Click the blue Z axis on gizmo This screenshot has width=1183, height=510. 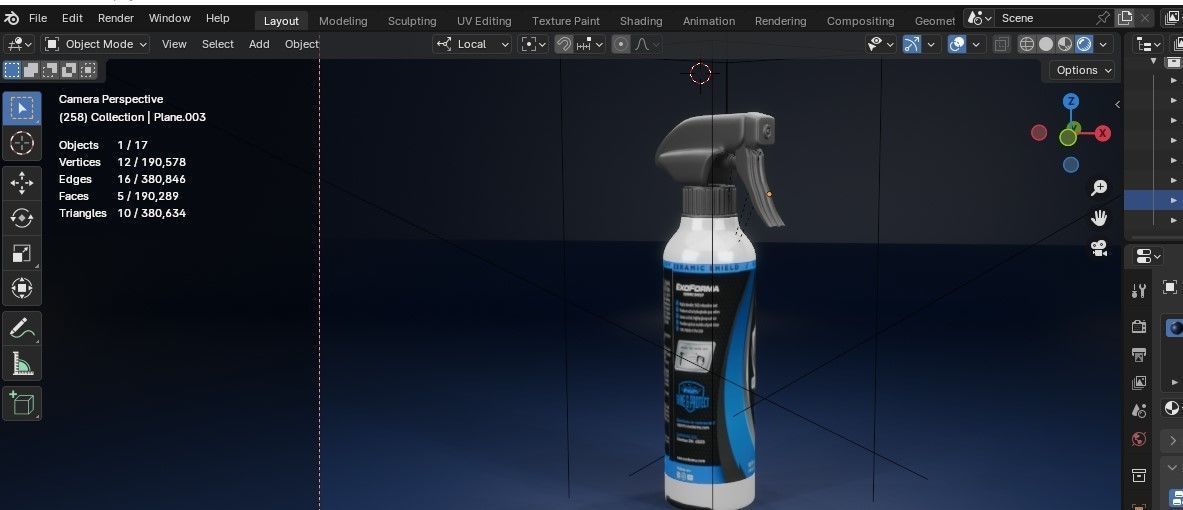(1071, 101)
